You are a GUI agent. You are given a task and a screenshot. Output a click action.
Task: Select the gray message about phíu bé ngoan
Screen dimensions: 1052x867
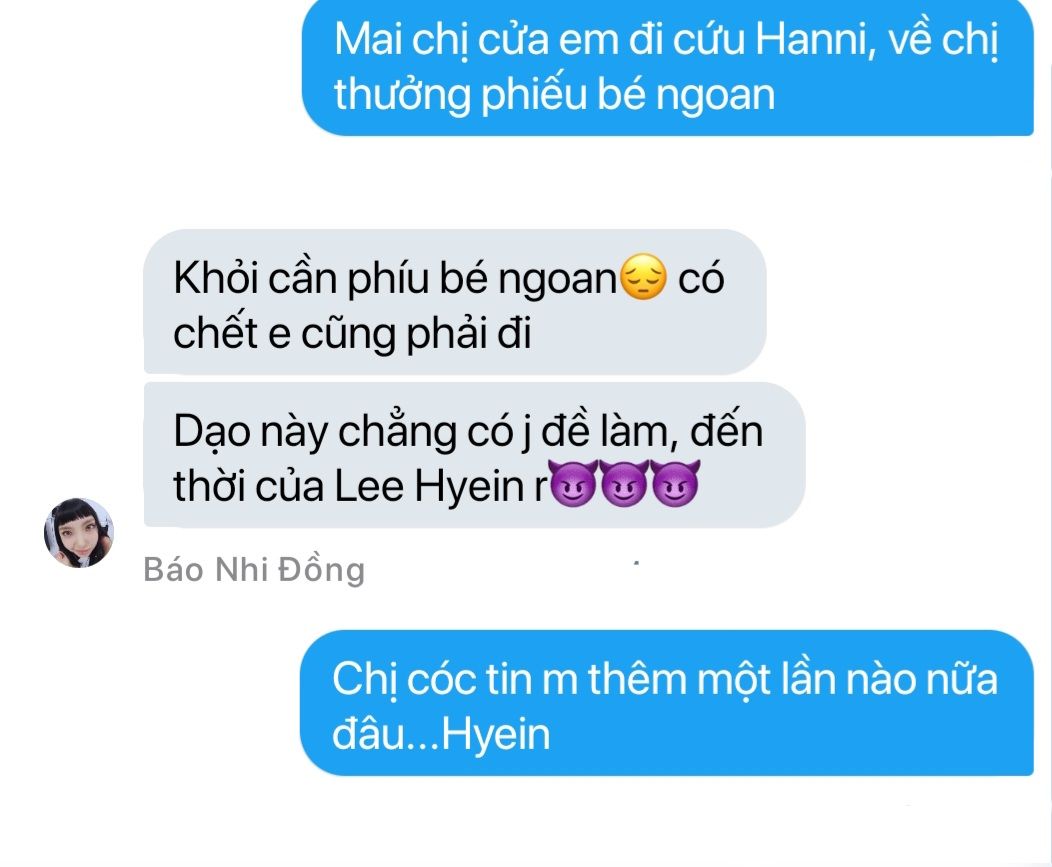tap(455, 302)
